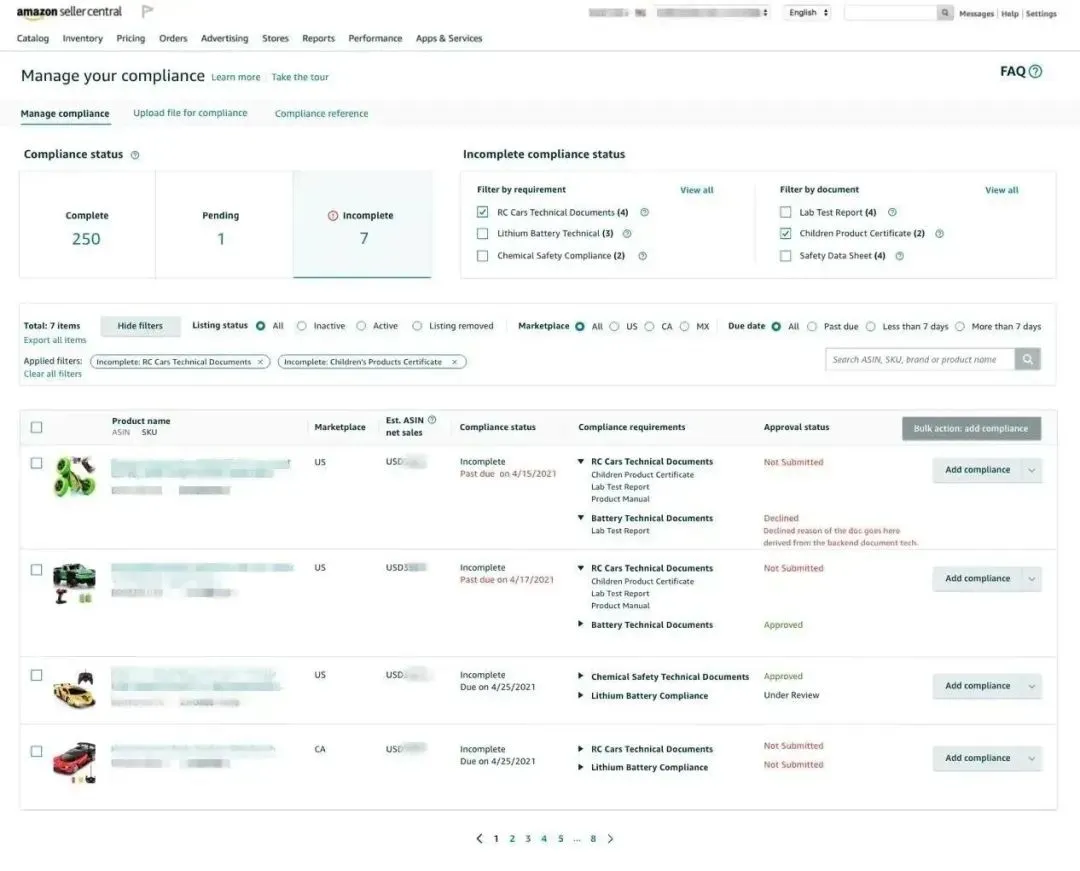The width and height of the screenshot is (1080, 871).
Task: Click info icon next to Est. ASIN net sales
Action: 432,419
